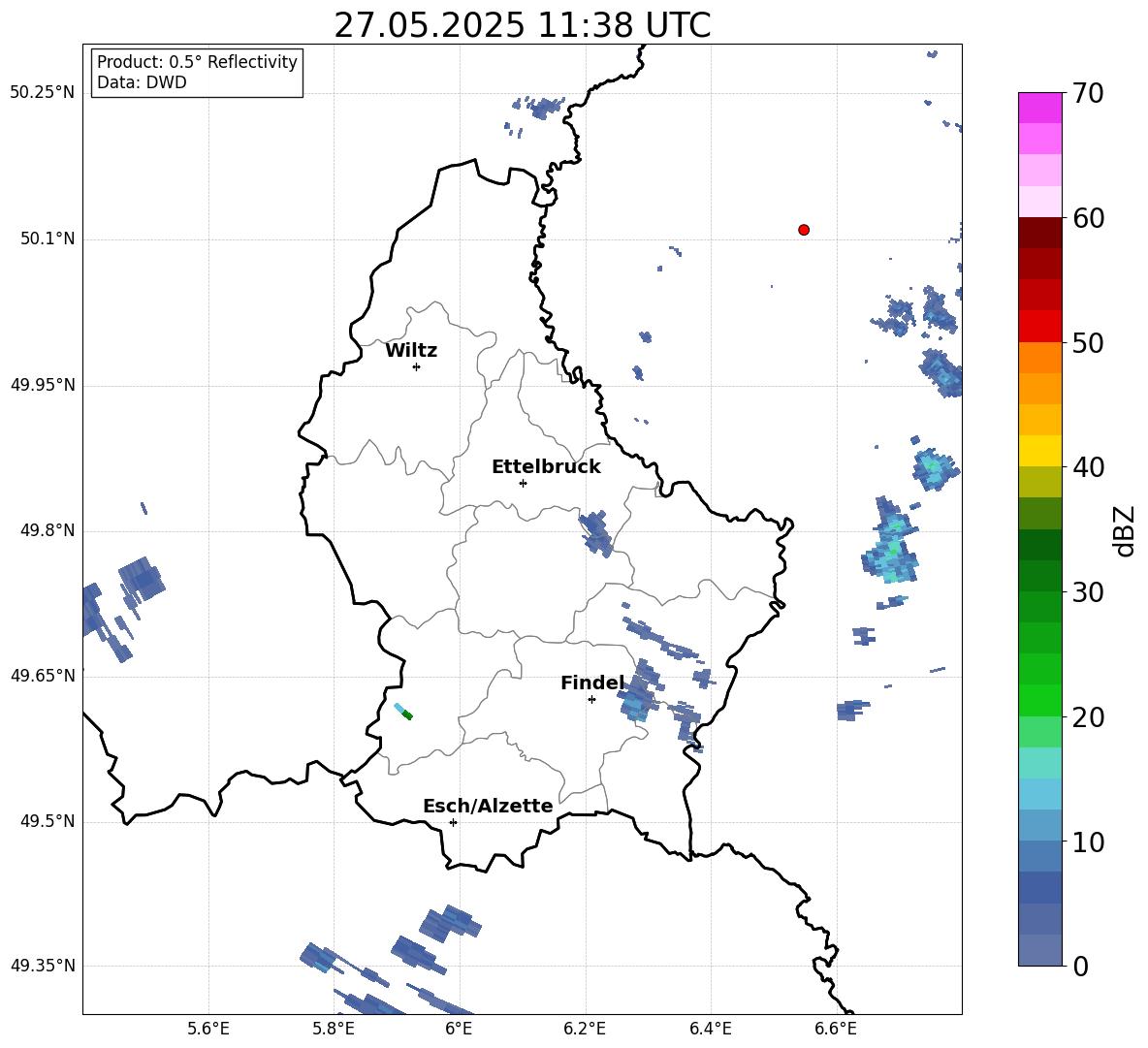
Task: Click the 50.25°N latitude label
Action: (x=43, y=93)
